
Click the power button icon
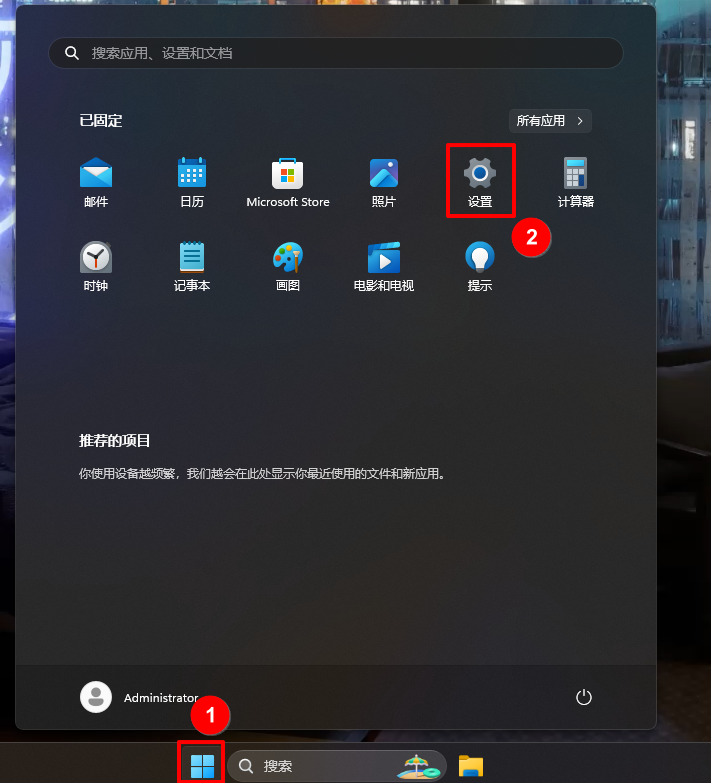[x=584, y=697]
